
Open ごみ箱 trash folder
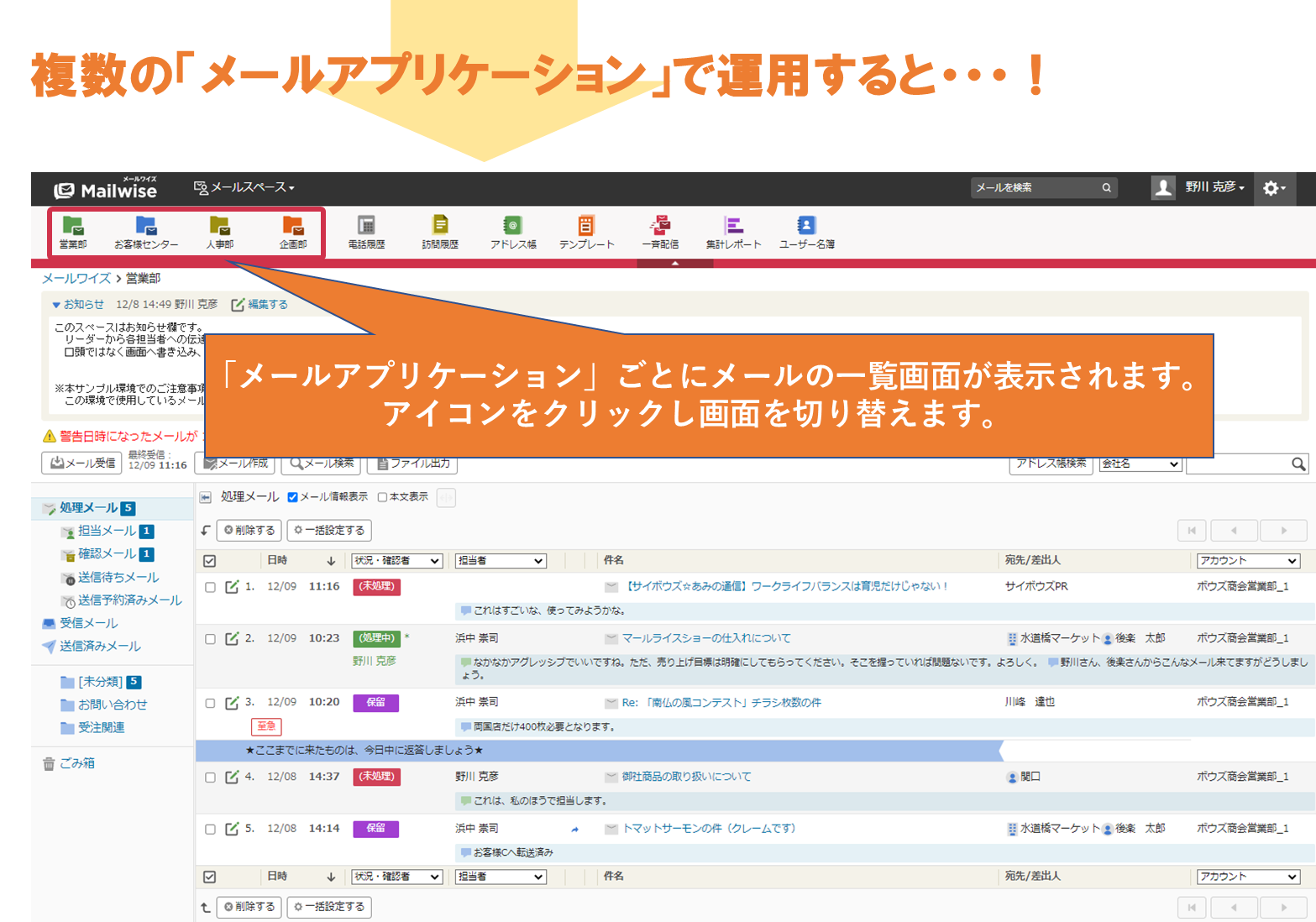point(77,763)
